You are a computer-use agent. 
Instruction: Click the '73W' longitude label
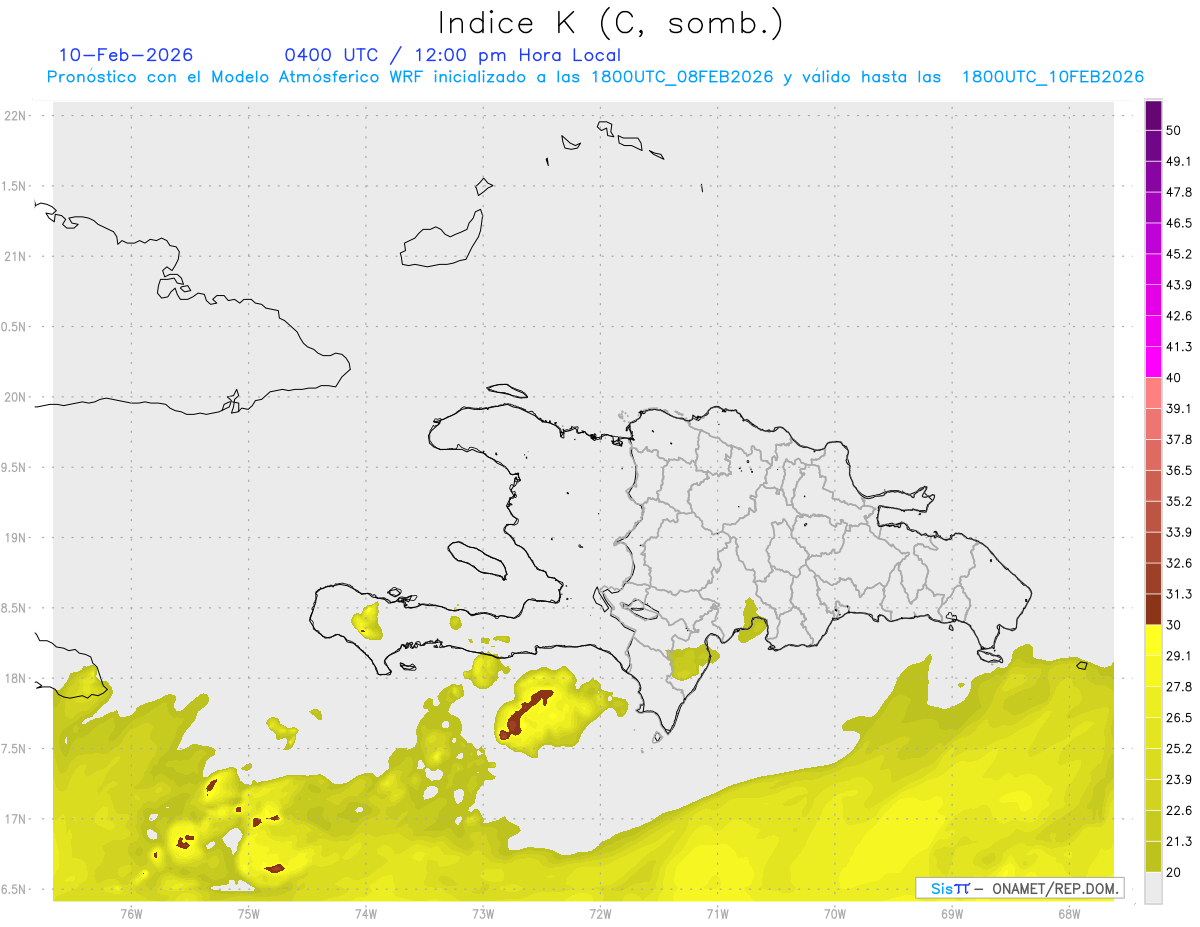pos(483,913)
